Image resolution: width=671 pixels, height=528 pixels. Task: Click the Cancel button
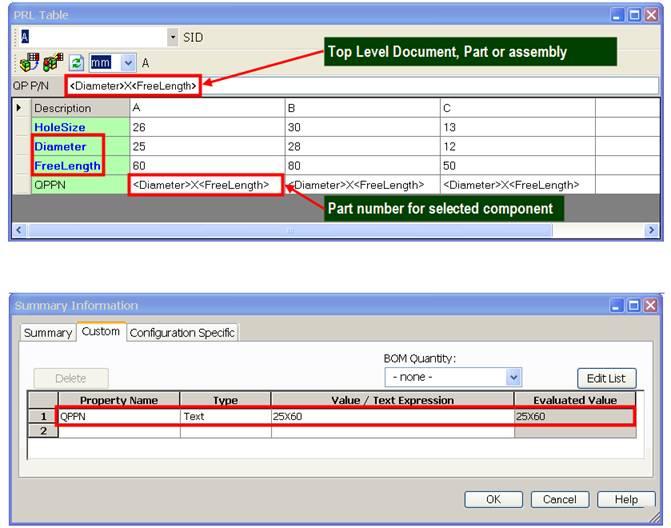point(560,499)
